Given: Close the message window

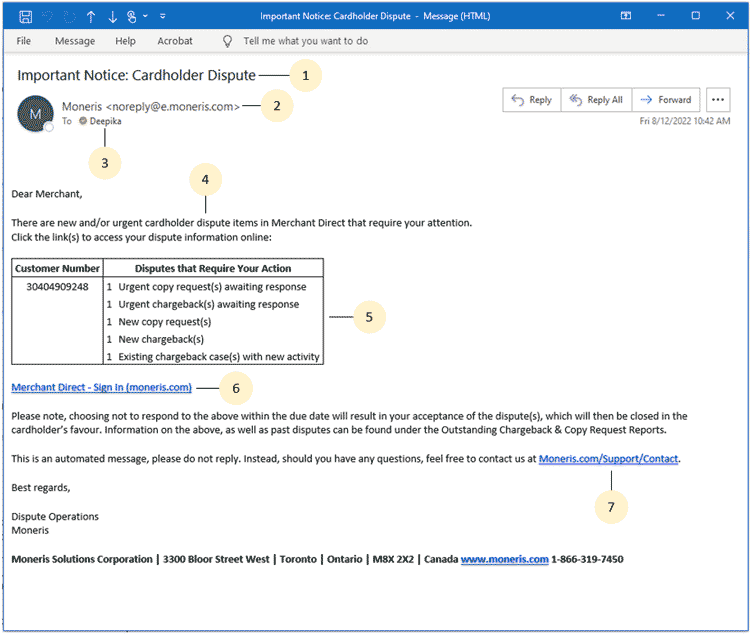Looking at the screenshot, I should pyautogui.click(x=730, y=16).
